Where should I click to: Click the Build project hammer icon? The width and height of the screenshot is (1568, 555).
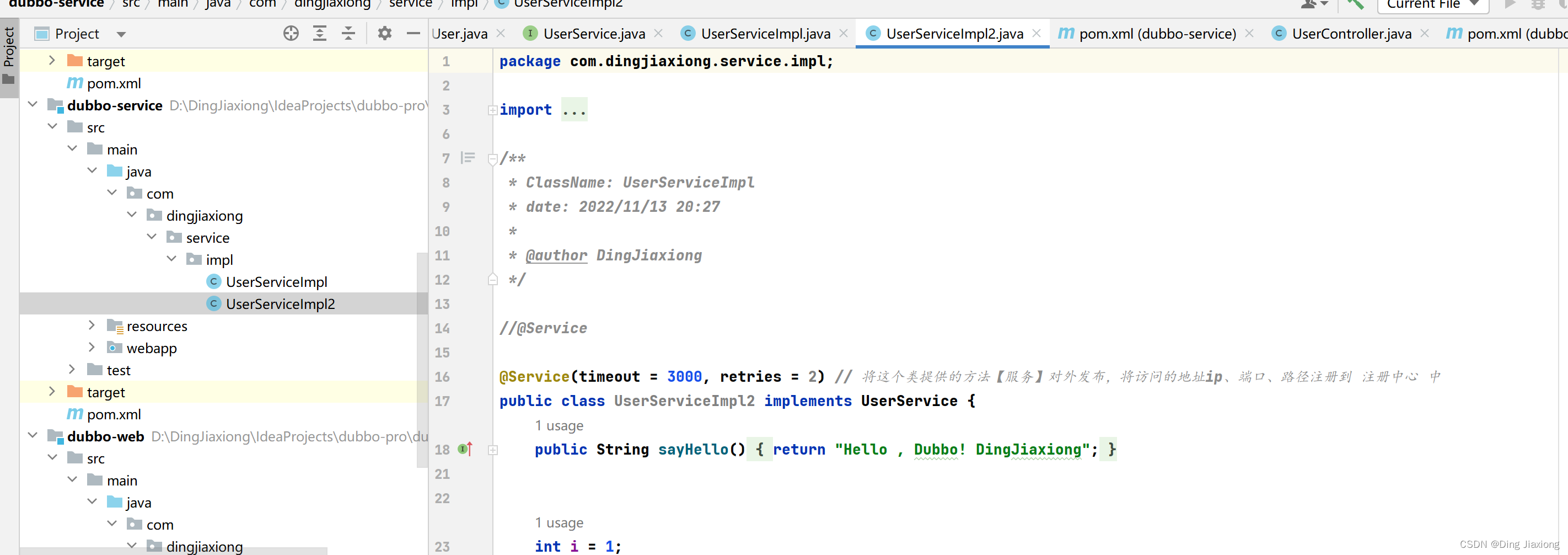pos(1355,4)
